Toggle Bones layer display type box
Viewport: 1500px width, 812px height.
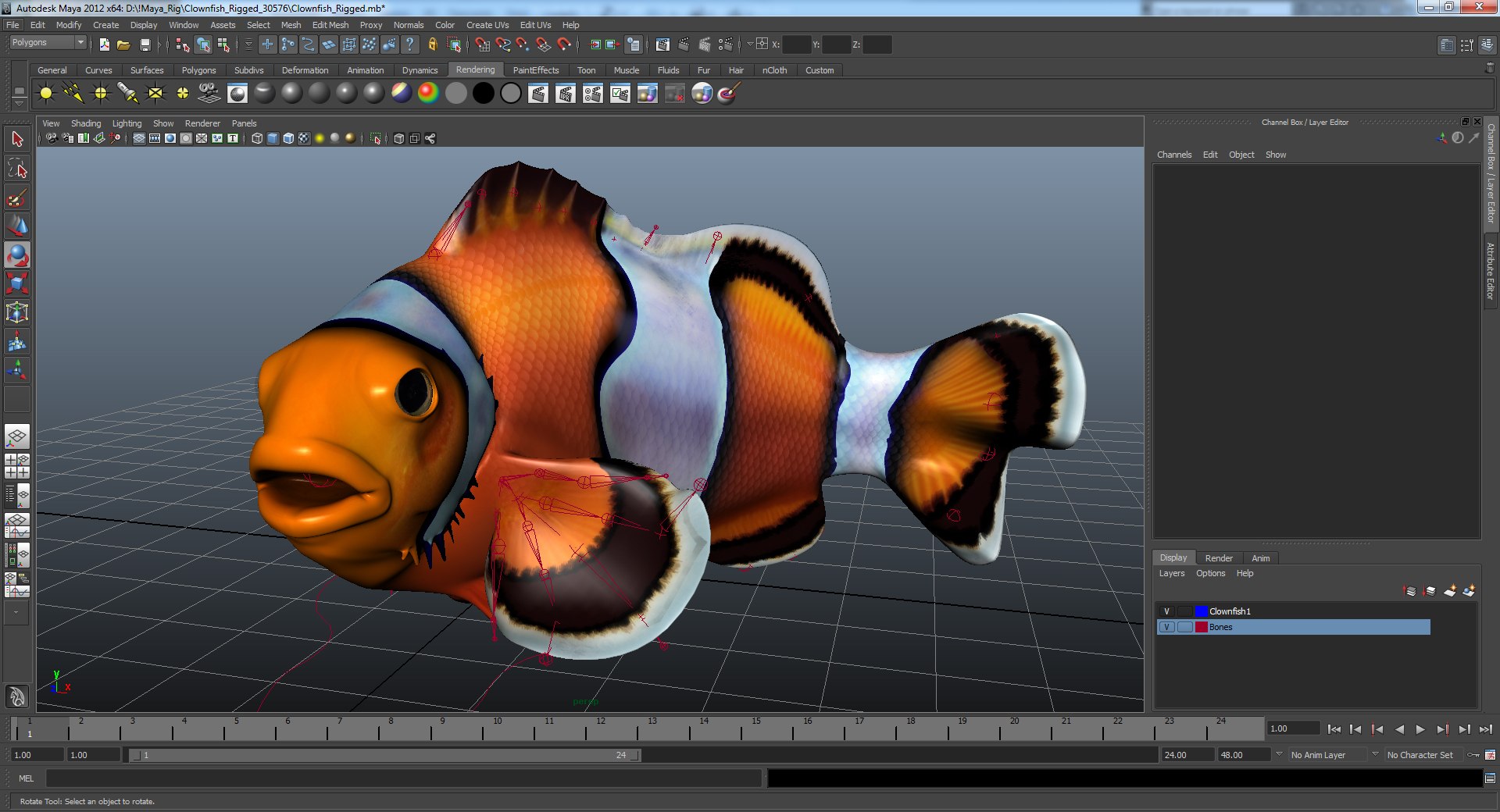[1185, 627]
